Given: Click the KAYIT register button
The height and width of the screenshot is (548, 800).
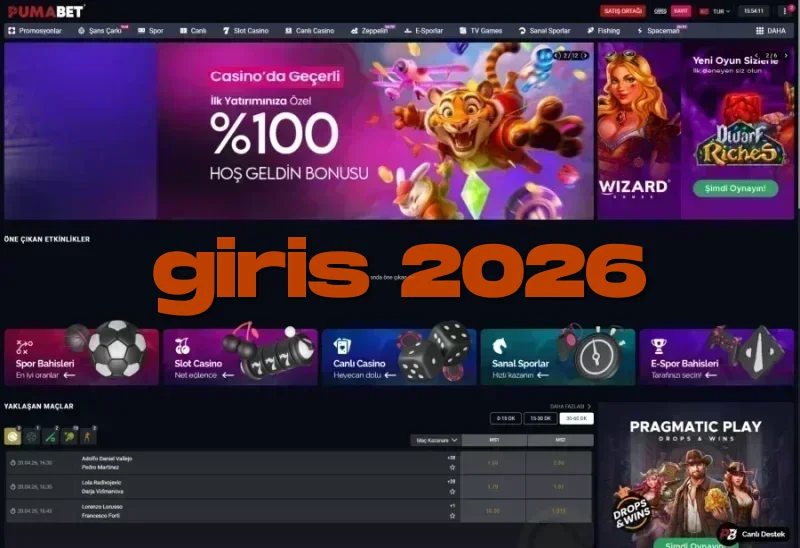Looking at the screenshot, I should click(681, 11).
